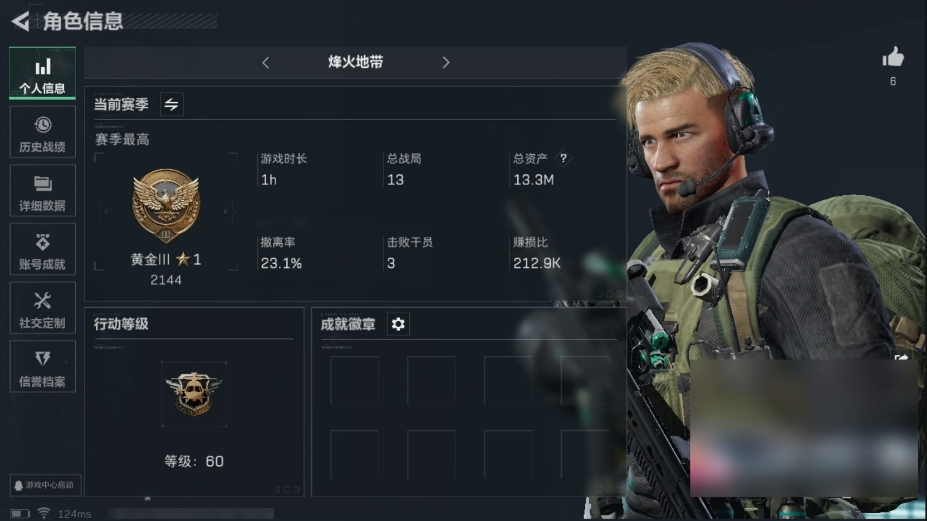Open the 信誉档案 reputation icon
The width and height of the screenshot is (927, 521).
(x=43, y=358)
